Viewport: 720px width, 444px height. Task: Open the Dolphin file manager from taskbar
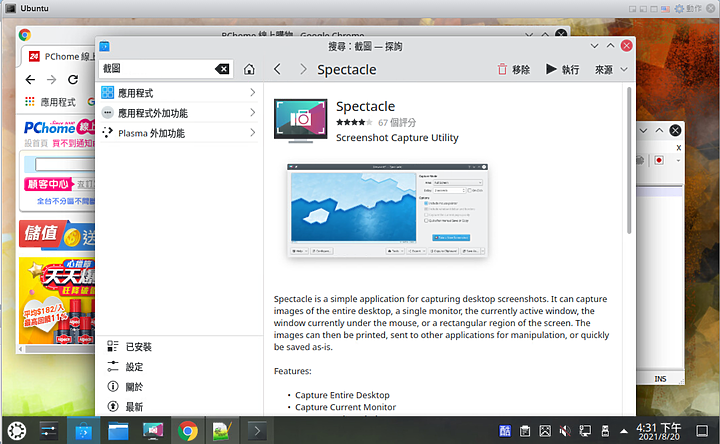(118, 431)
